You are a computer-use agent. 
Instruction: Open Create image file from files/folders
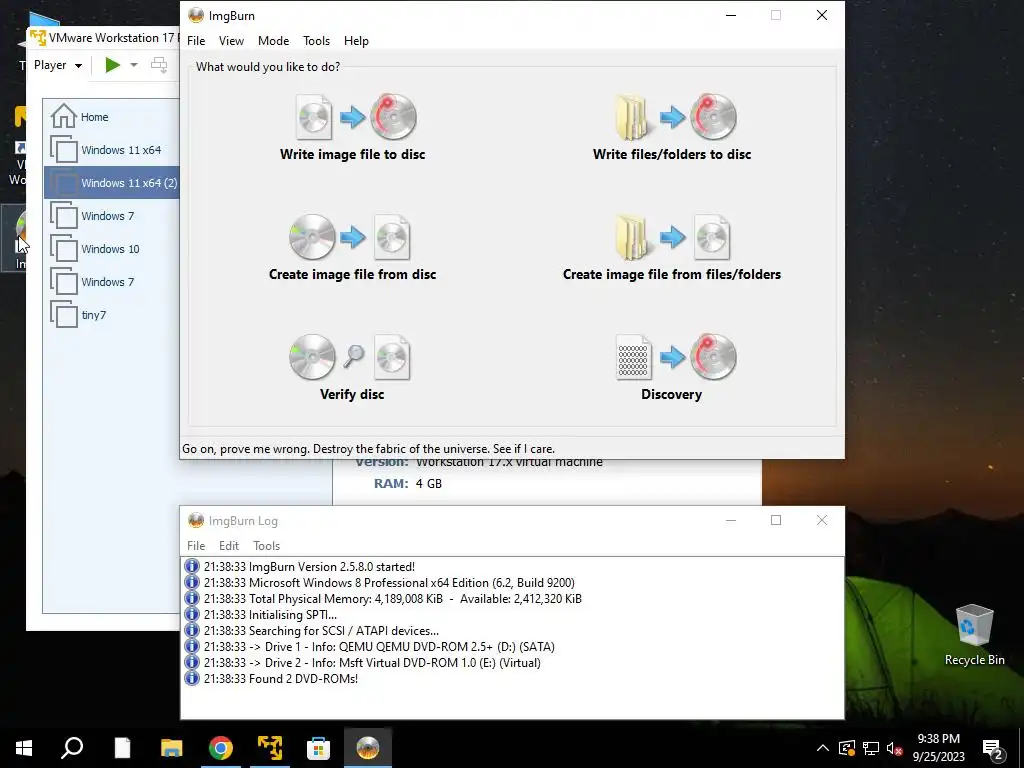point(672,248)
